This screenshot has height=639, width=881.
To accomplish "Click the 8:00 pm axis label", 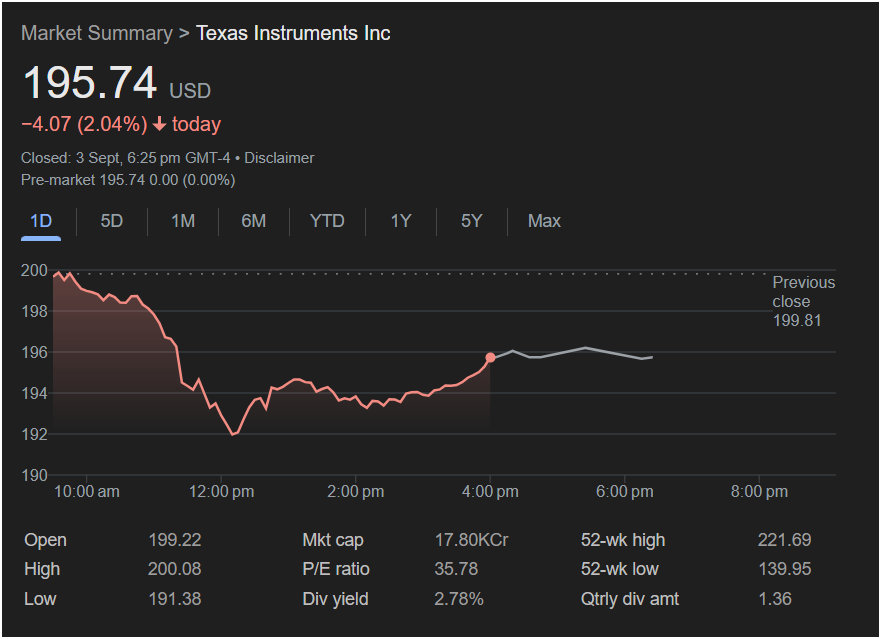I will [759, 492].
